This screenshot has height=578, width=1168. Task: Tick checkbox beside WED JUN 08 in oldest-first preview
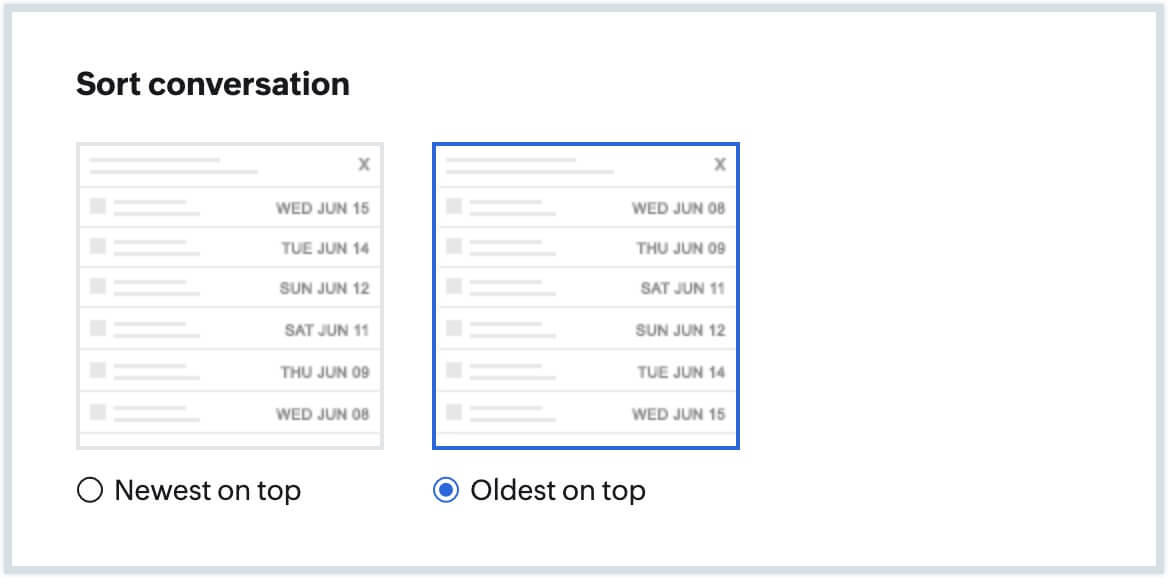pos(454,206)
